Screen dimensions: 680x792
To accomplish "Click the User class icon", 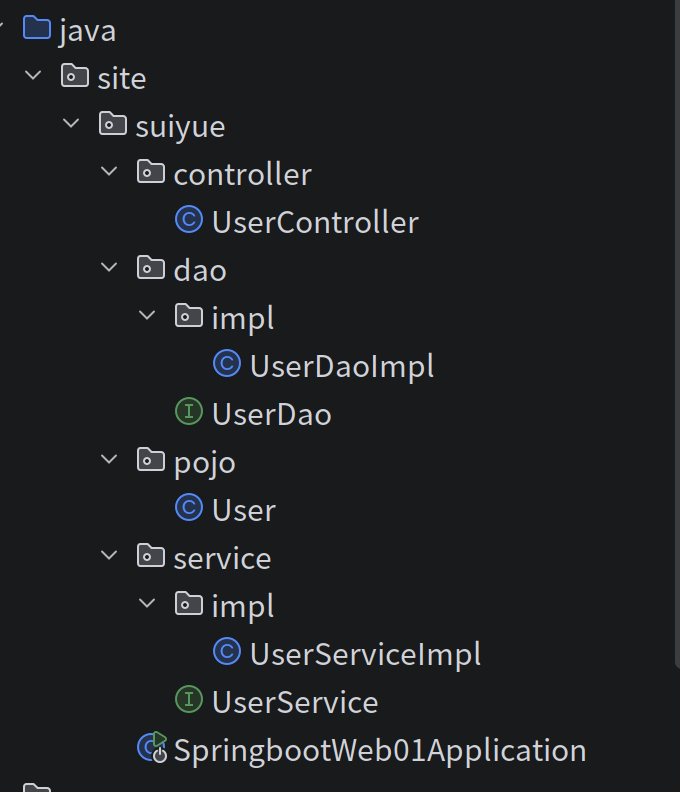I will click(189, 508).
